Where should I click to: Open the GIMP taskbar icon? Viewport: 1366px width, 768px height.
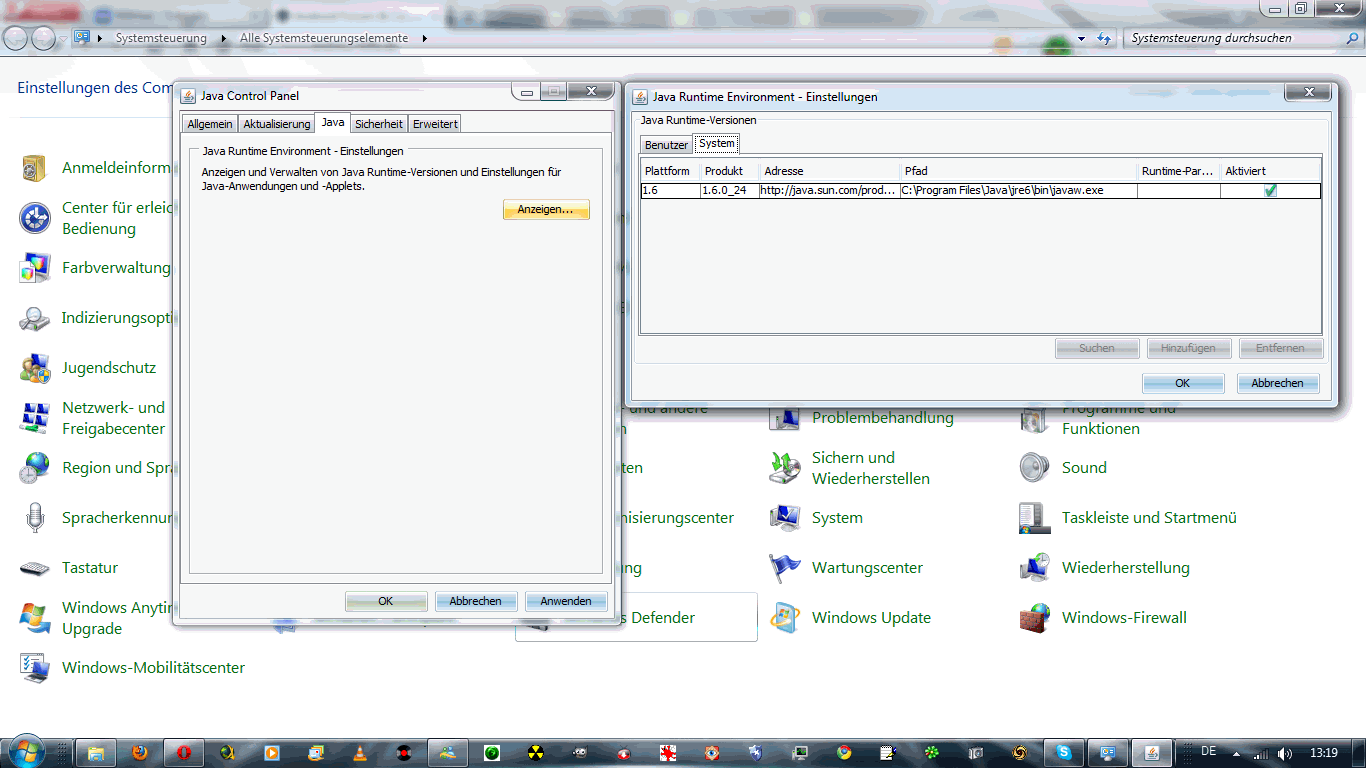click(x=580, y=752)
